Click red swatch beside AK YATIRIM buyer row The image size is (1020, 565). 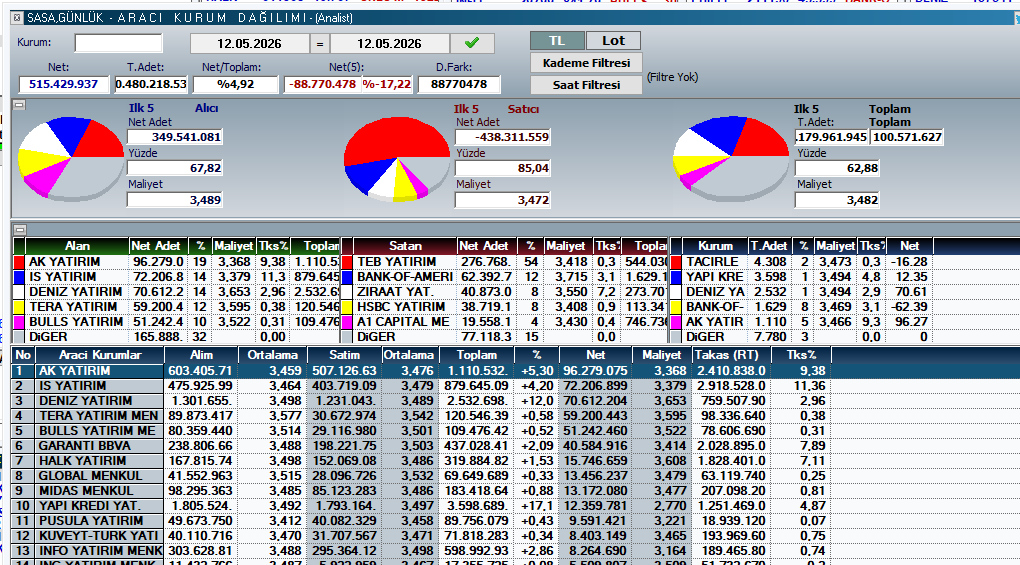pyautogui.click(x=19, y=262)
